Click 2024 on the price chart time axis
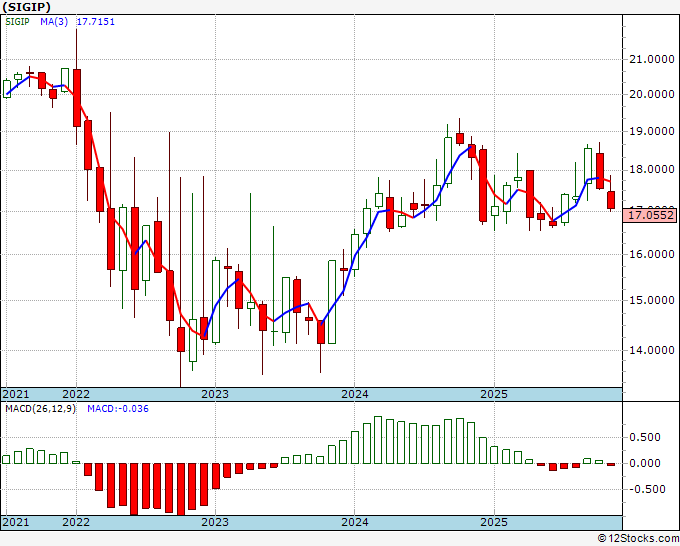680x546 pixels. click(355, 394)
